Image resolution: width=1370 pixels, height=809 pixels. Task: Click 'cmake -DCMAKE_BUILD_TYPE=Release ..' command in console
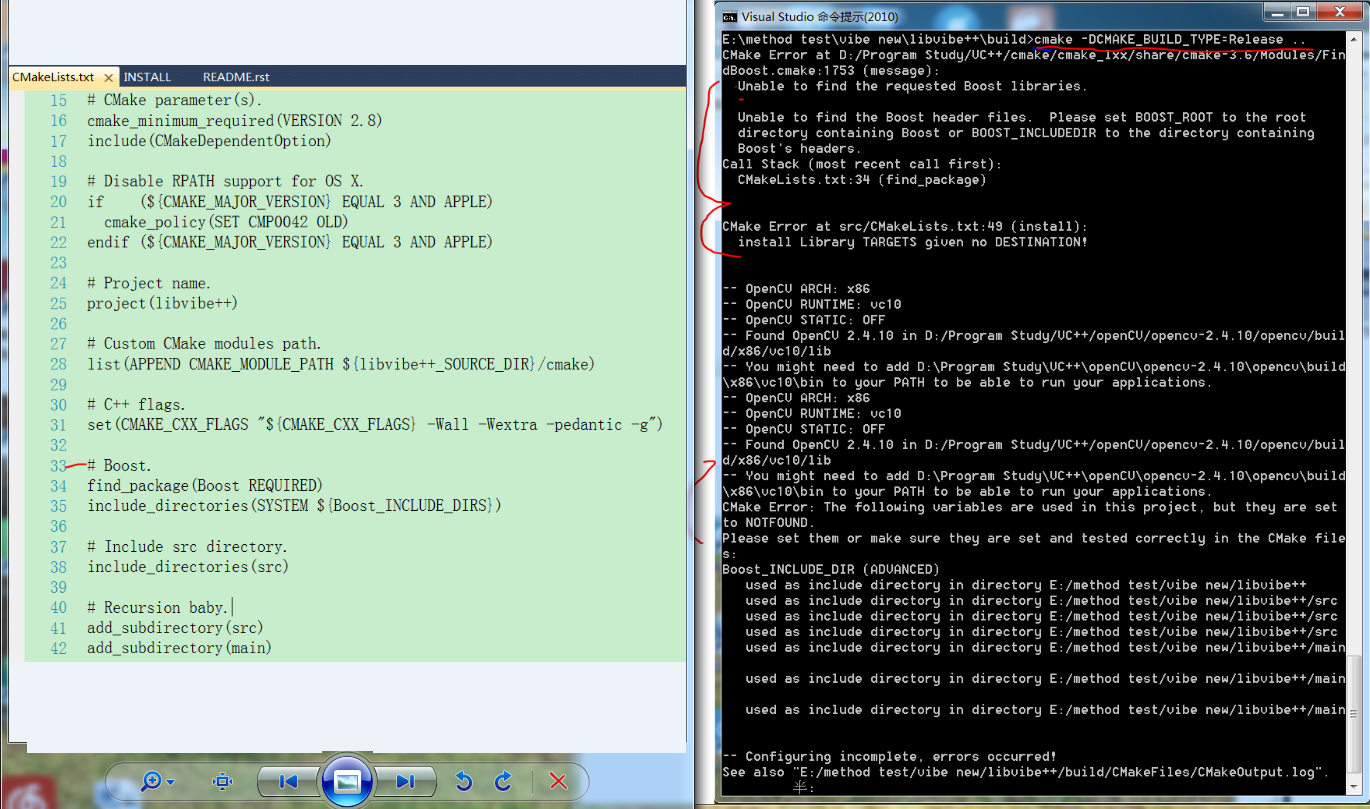point(1170,39)
